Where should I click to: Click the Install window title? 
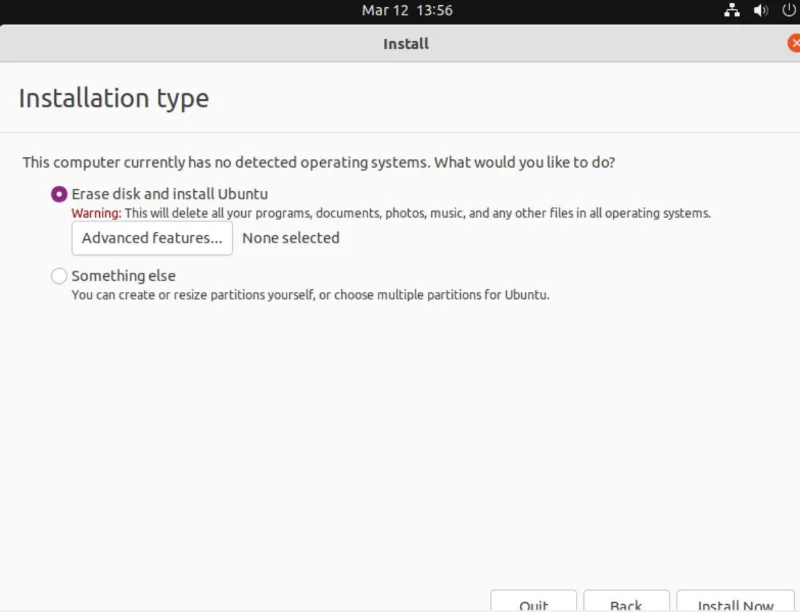pyautogui.click(x=406, y=44)
